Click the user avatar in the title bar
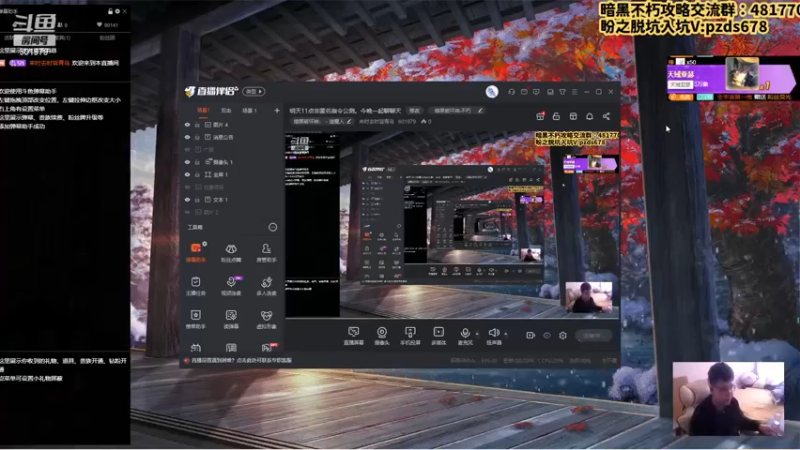The width and height of the screenshot is (800, 450). [492, 91]
